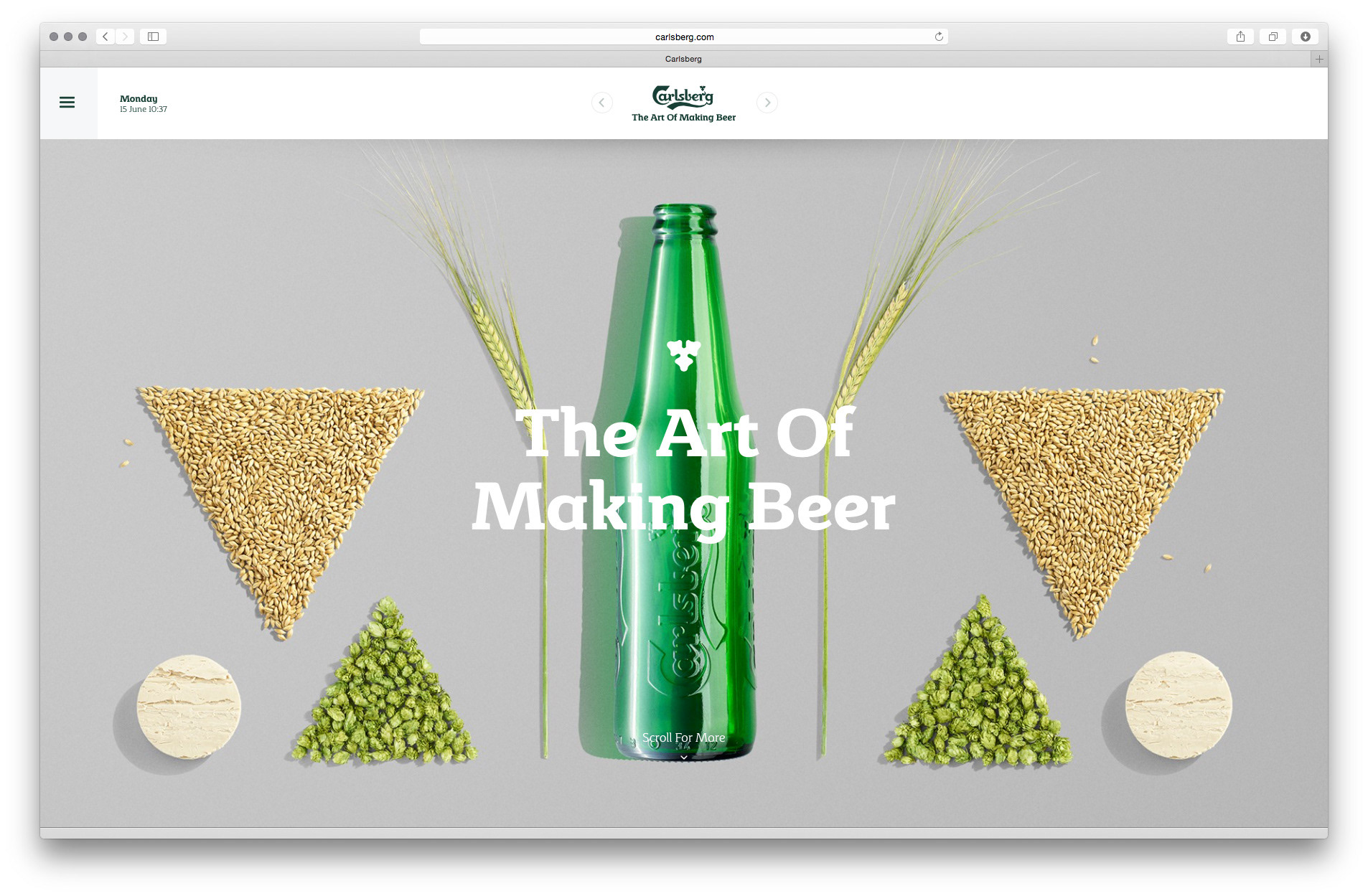Click the Carlsberg logo
Screen dimensions: 1368x896
[x=683, y=96]
